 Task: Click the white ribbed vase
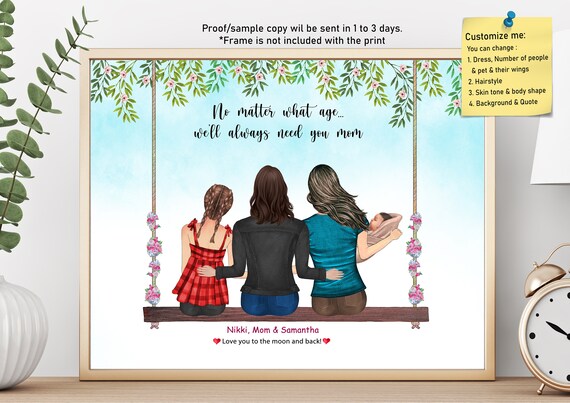(21, 333)
